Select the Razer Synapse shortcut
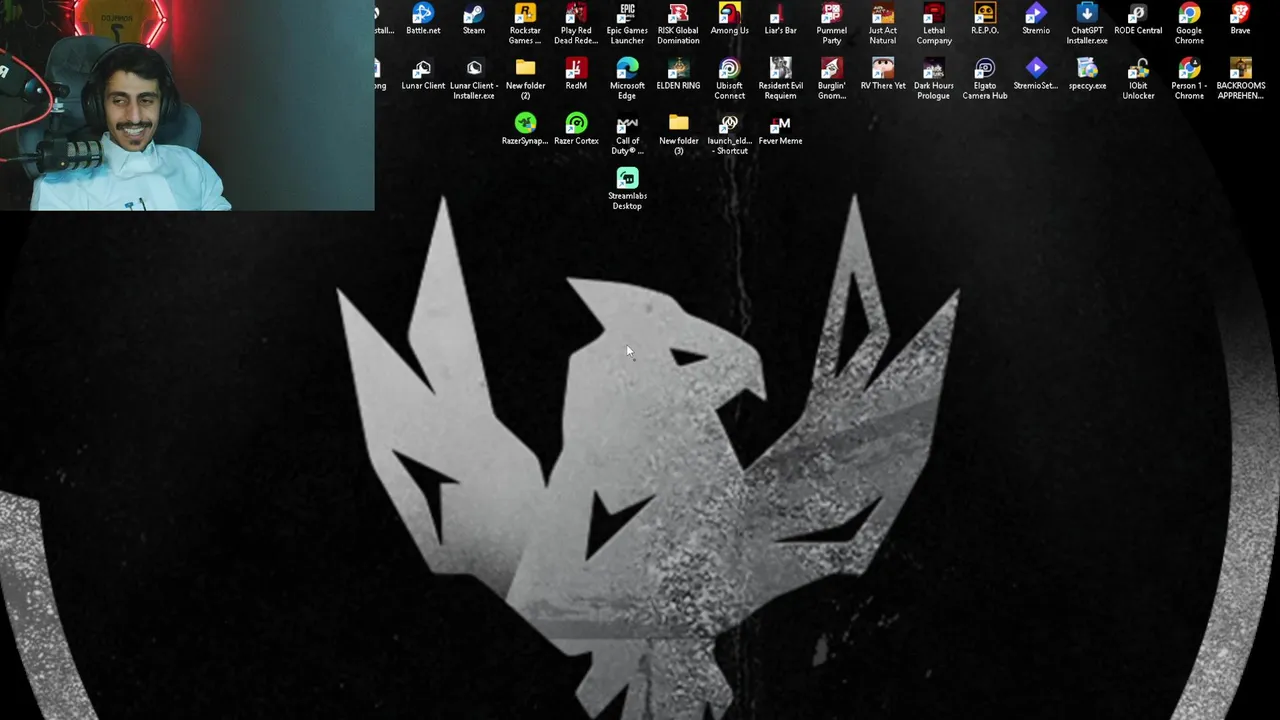1280x720 pixels. pos(525,129)
